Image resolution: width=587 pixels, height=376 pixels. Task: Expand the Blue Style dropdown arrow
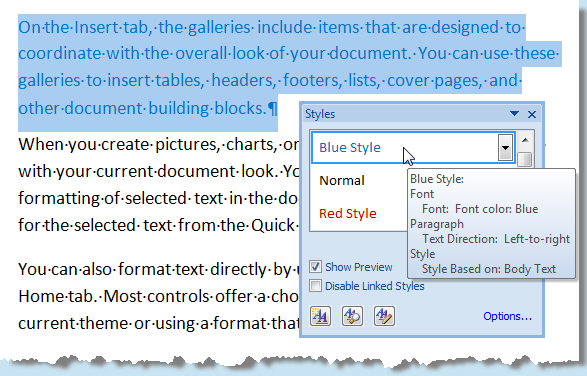(505, 148)
